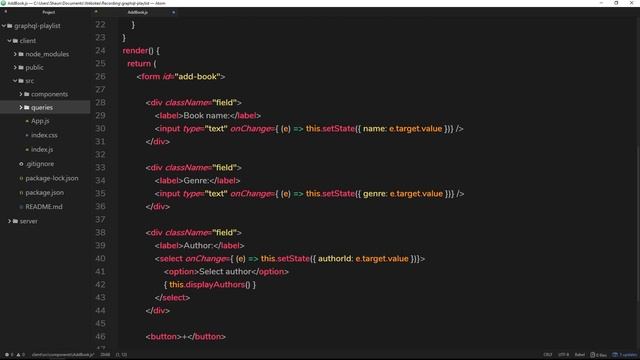Viewport: 640px width, 360px height.
Task: Click the server folder icon
Action: [x=16, y=221]
